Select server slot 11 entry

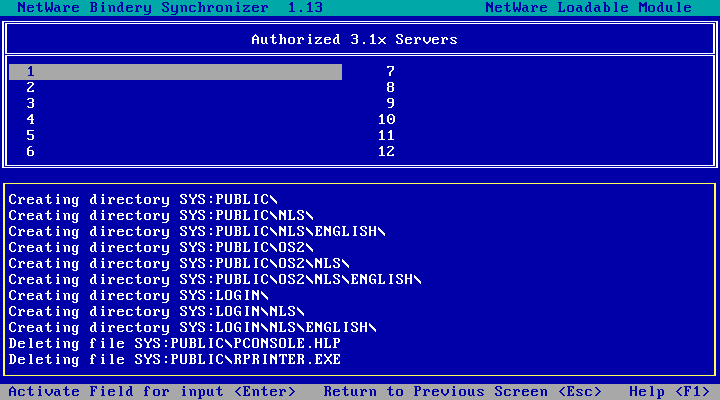point(386,135)
